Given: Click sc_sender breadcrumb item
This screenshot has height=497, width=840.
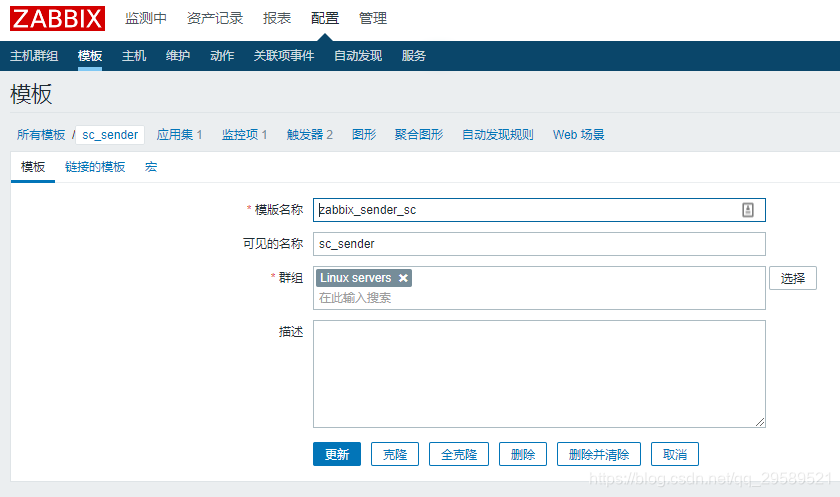Looking at the screenshot, I should click(x=110, y=134).
